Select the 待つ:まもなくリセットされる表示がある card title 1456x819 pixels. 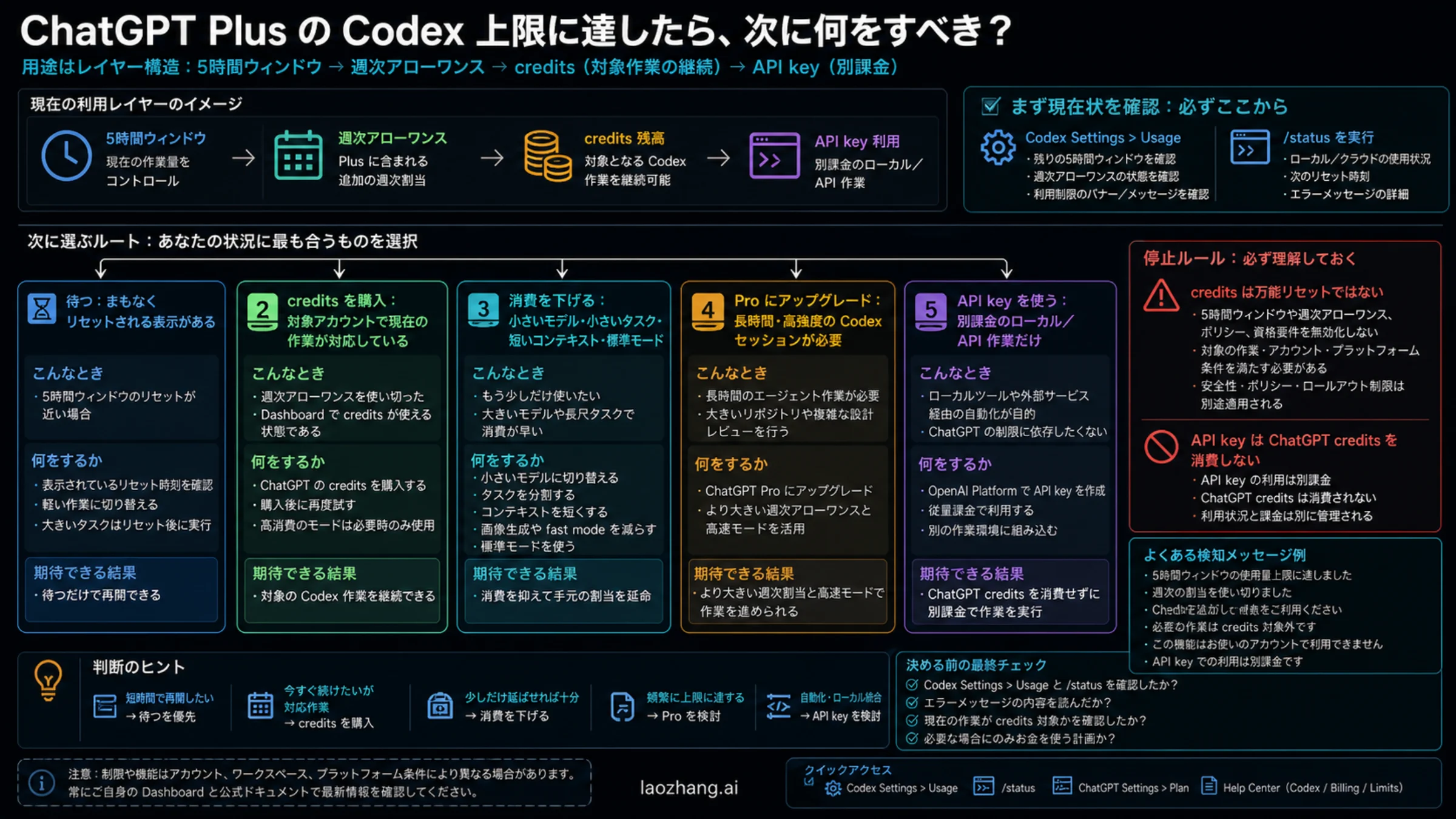141,311
